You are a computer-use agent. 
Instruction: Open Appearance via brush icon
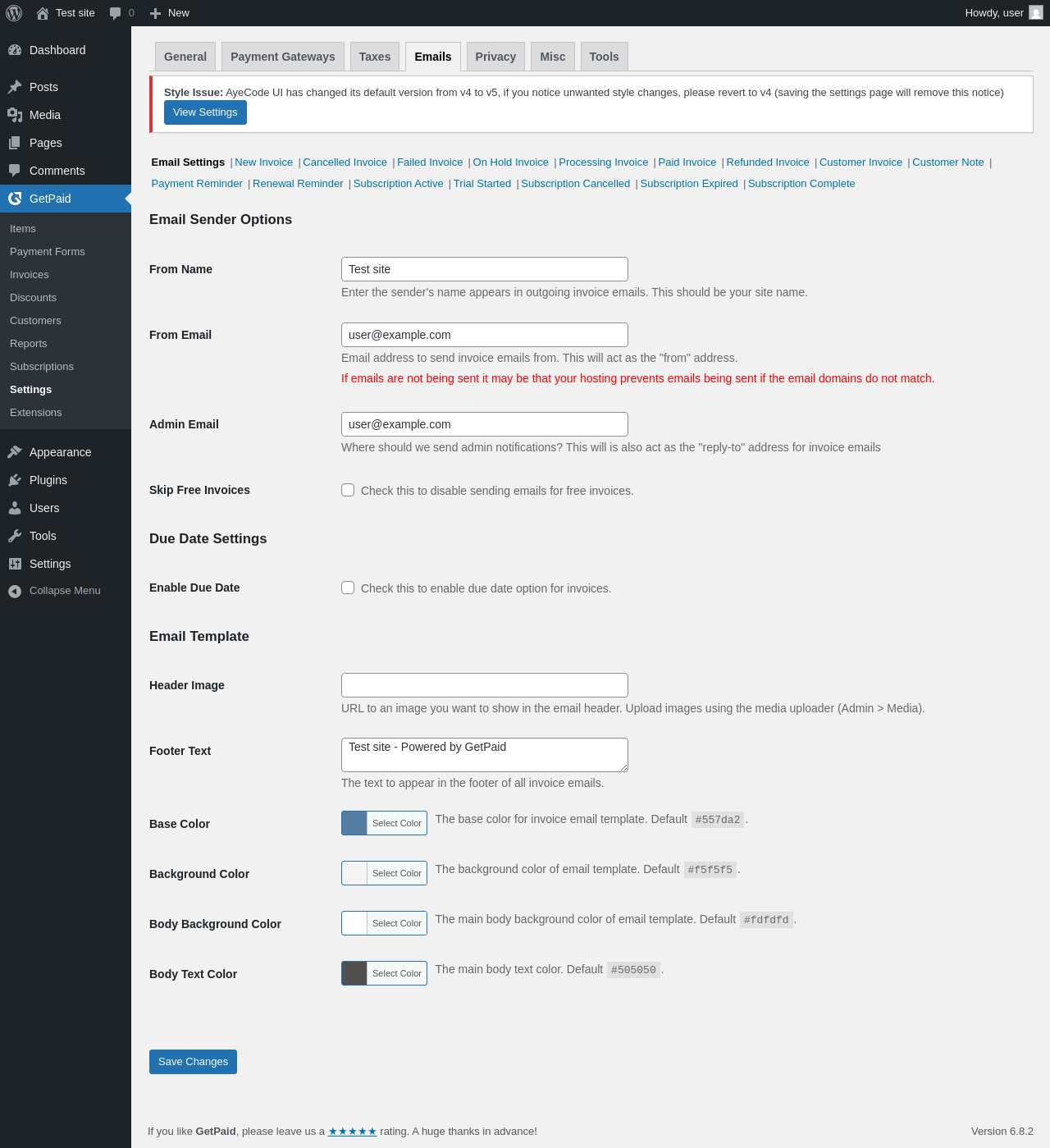point(15,452)
